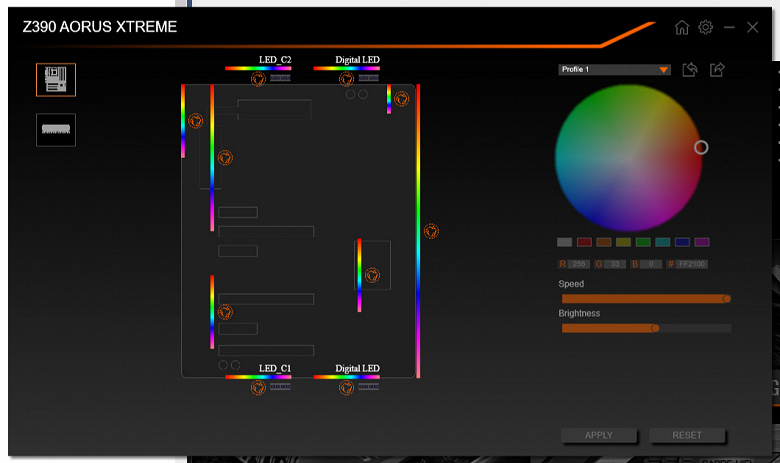Select the top-right corner LED zone icon
This screenshot has width=780, height=463.
click(x=401, y=98)
